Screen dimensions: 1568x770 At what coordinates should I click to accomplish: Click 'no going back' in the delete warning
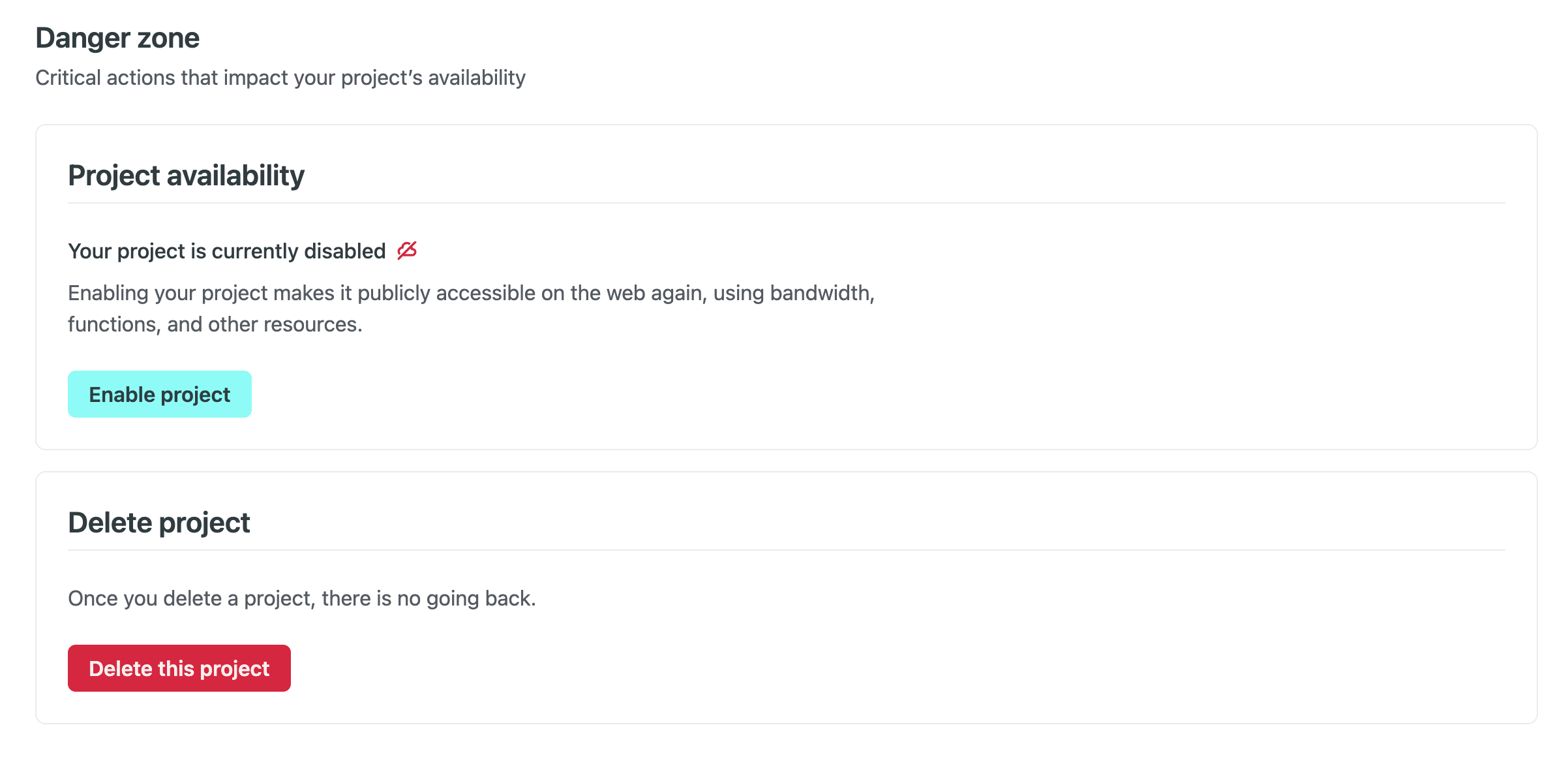(466, 598)
